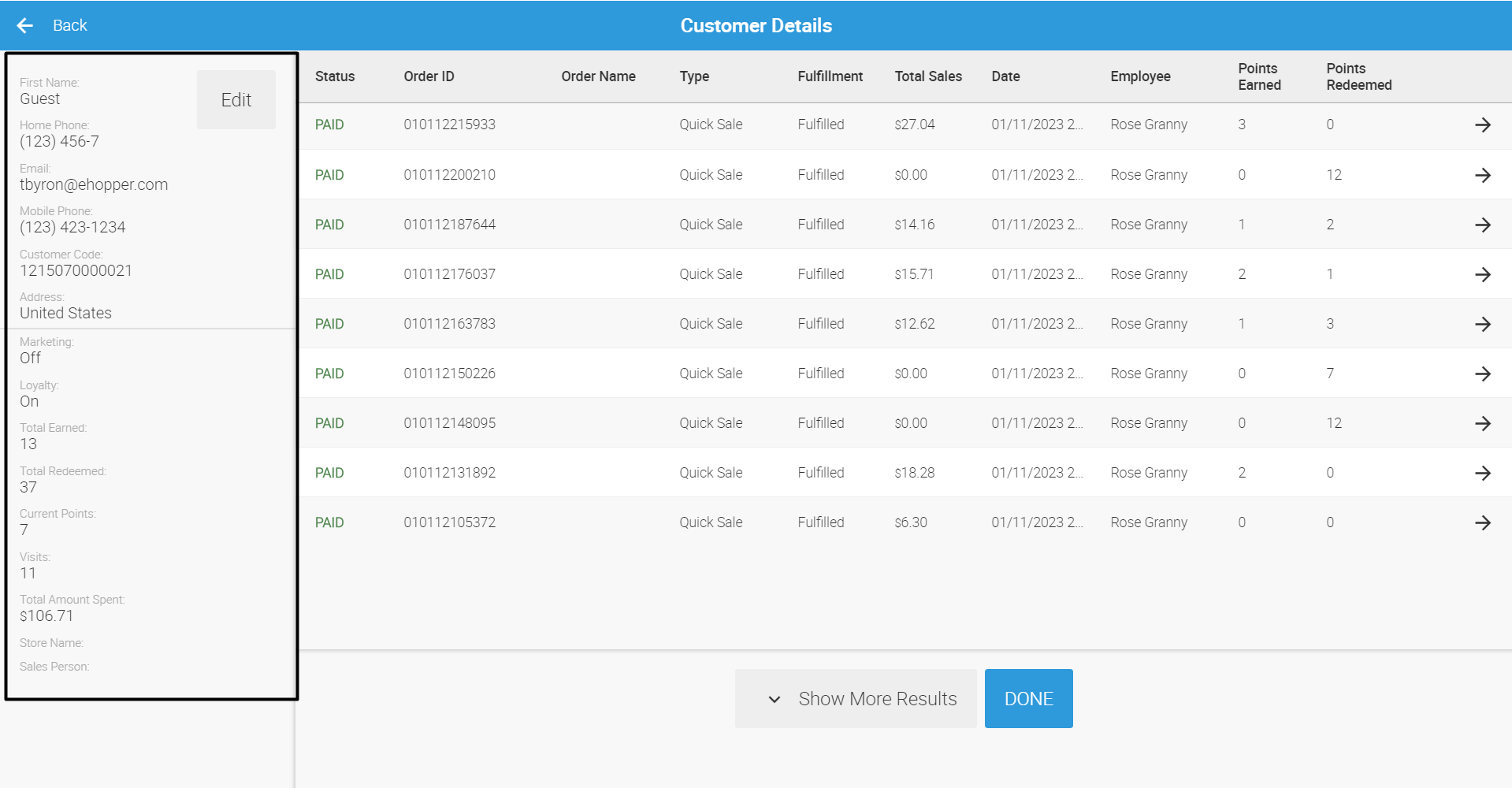Image resolution: width=1512 pixels, height=788 pixels.
Task: Expand Show More Results chevron
Action: pos(775,699)
